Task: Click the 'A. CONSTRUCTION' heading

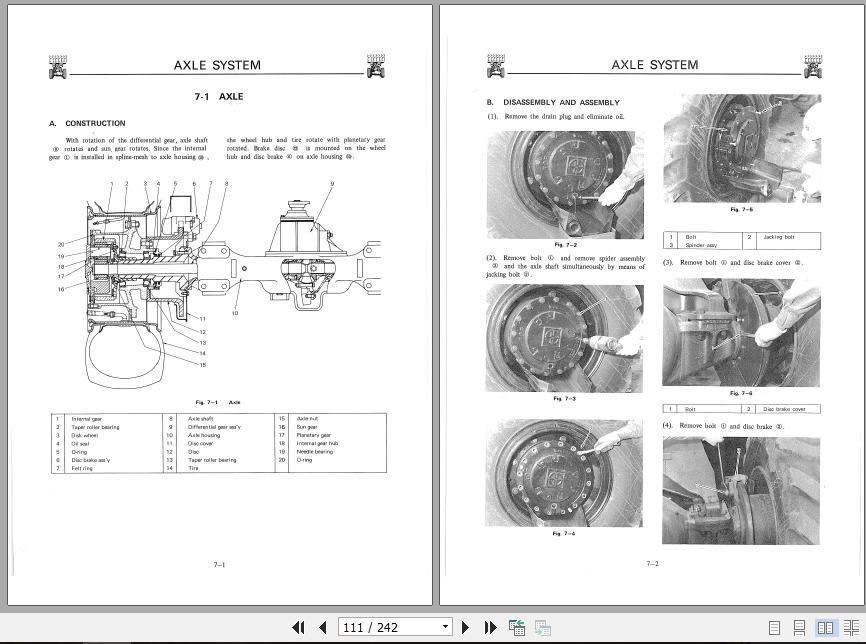Action: [87, 123]
